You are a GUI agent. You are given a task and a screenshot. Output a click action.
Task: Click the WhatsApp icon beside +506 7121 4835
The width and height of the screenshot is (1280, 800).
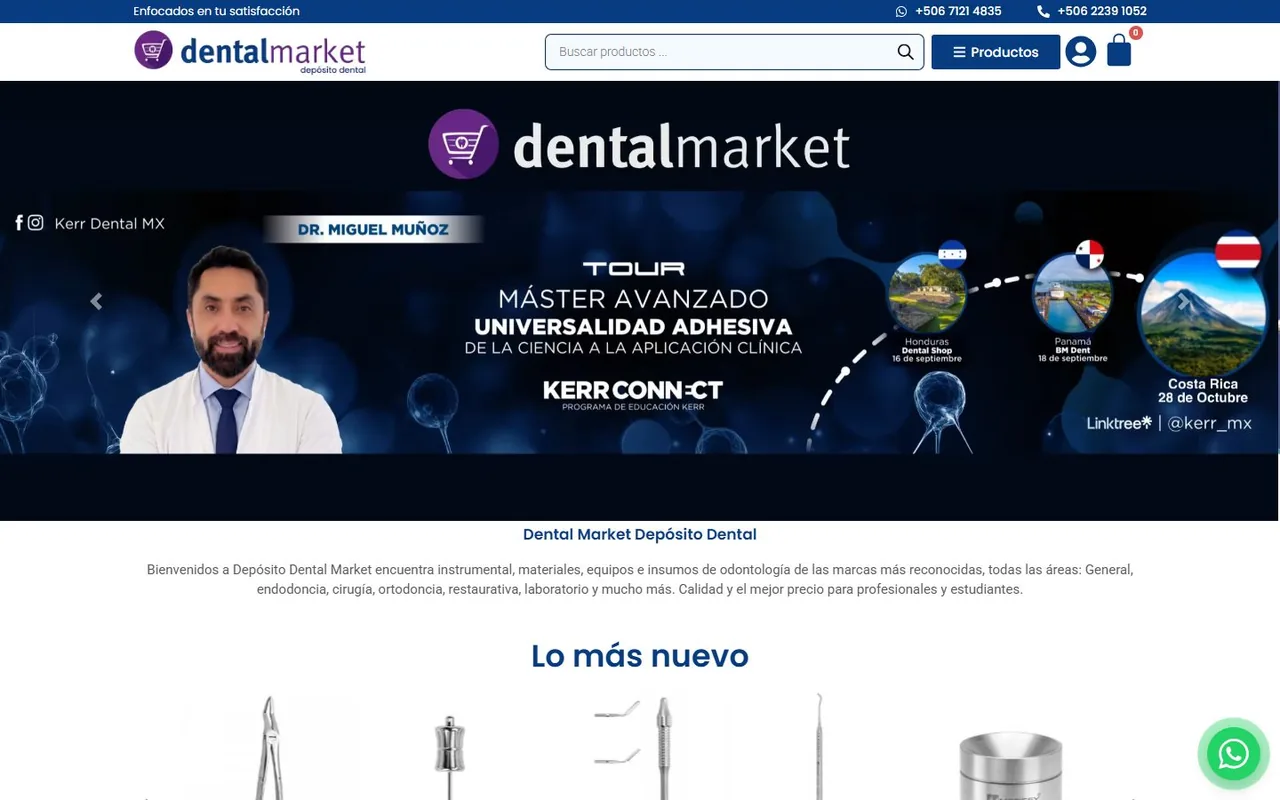tap(901, 11)
